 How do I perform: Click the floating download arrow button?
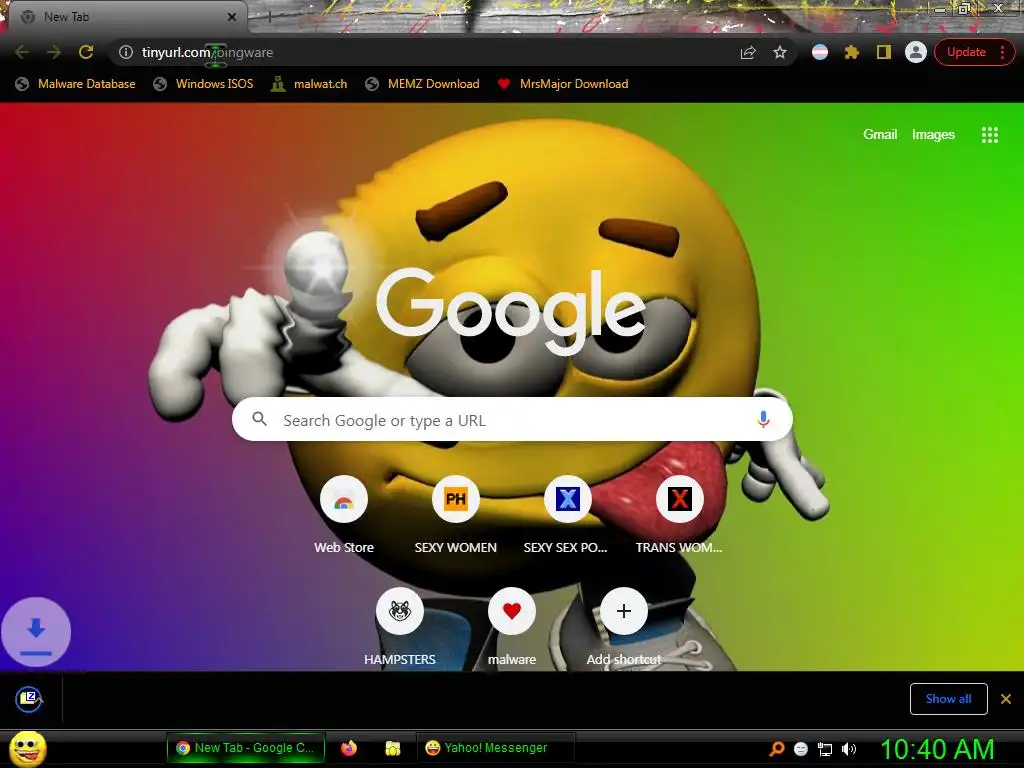click(36, 632)
